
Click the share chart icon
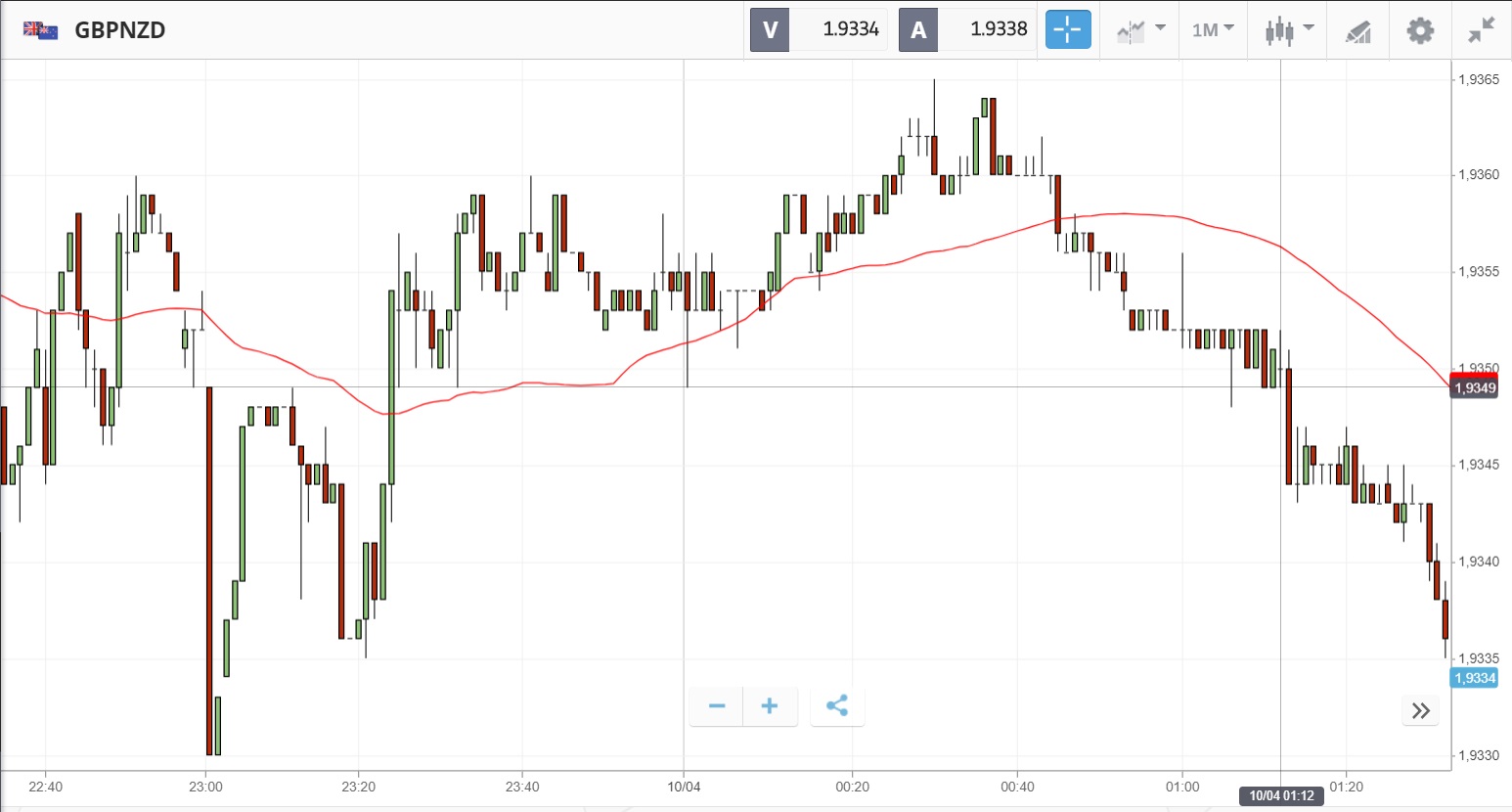pos(837,706)
